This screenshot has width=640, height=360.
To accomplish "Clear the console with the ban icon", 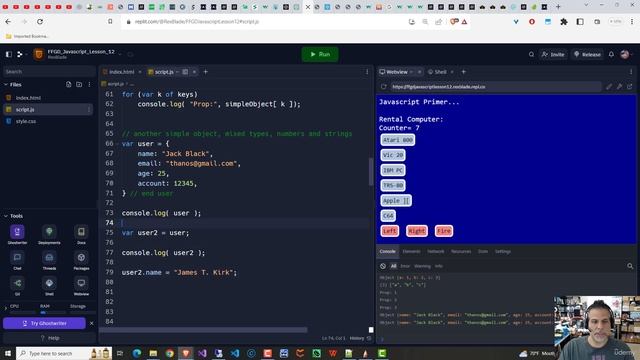I will [x=383, y=266].
